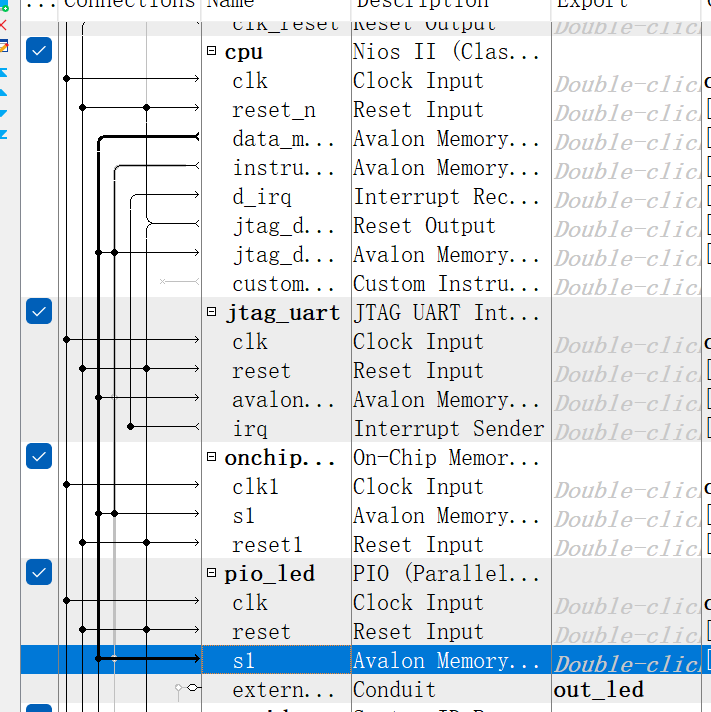The height and width of the screenshot is (712, 711).
Task: Click export cell for irq row
Action: [627, 431]
